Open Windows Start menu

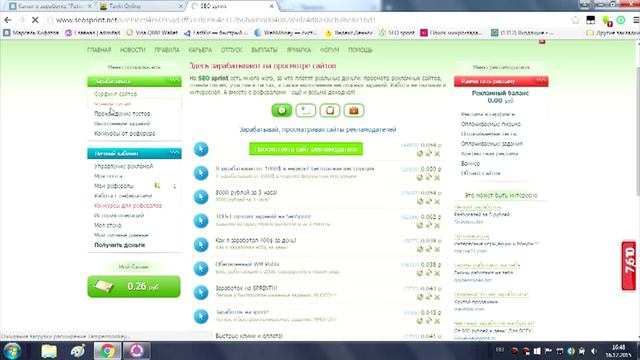click(x=12, y=351)
